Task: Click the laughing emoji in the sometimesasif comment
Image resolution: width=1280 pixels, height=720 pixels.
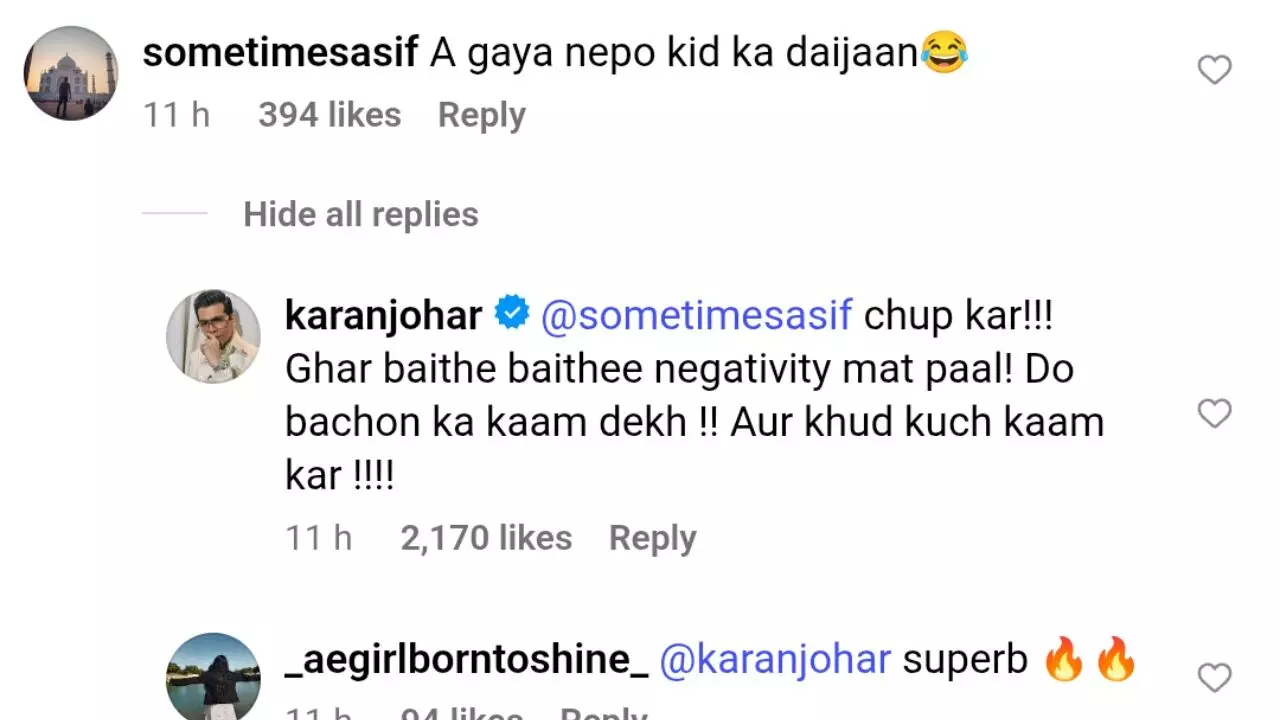Action: pos(944,53)
